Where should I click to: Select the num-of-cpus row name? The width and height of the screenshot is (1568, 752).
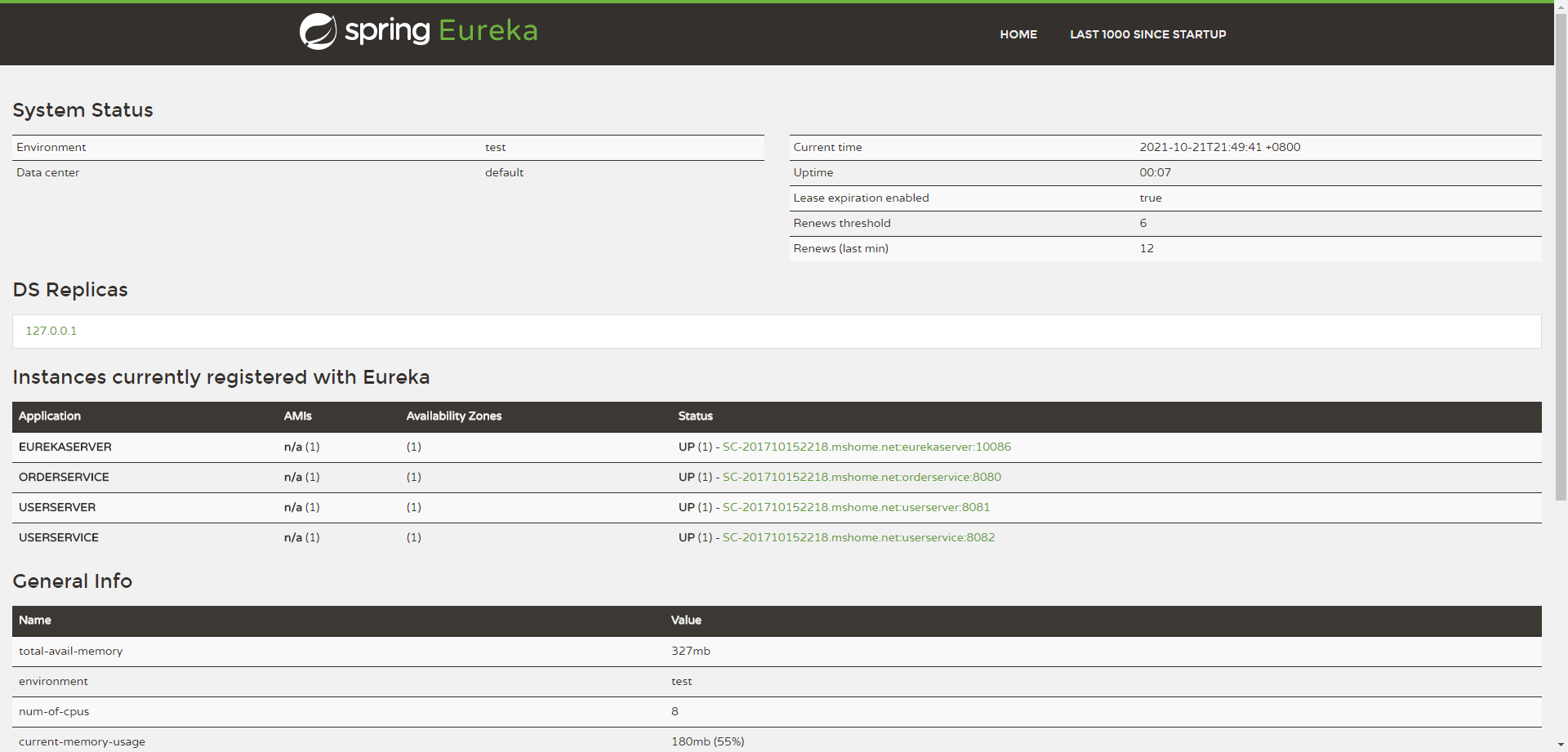[54, 711]
